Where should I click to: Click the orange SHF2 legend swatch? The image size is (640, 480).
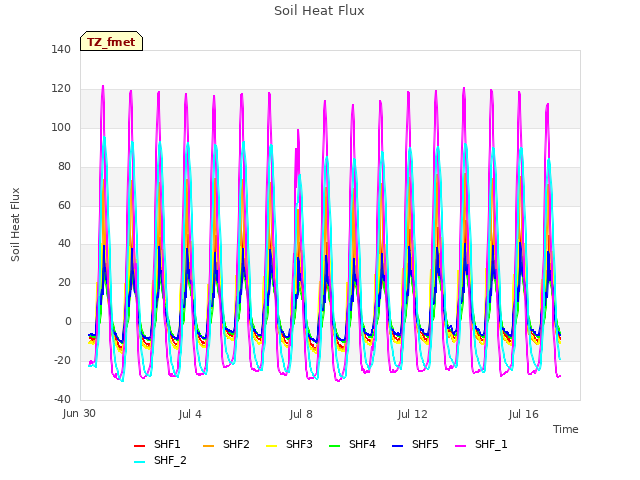pos(209,445)
